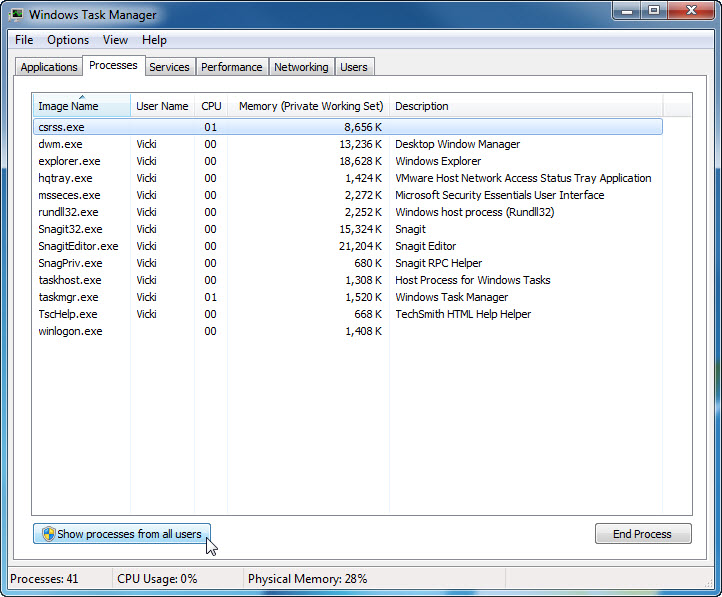The height and width of the screenshot is (597, 722).
Task: Click Microsoft Security Essentials User Interface text
Action: (x=500, y=195)
